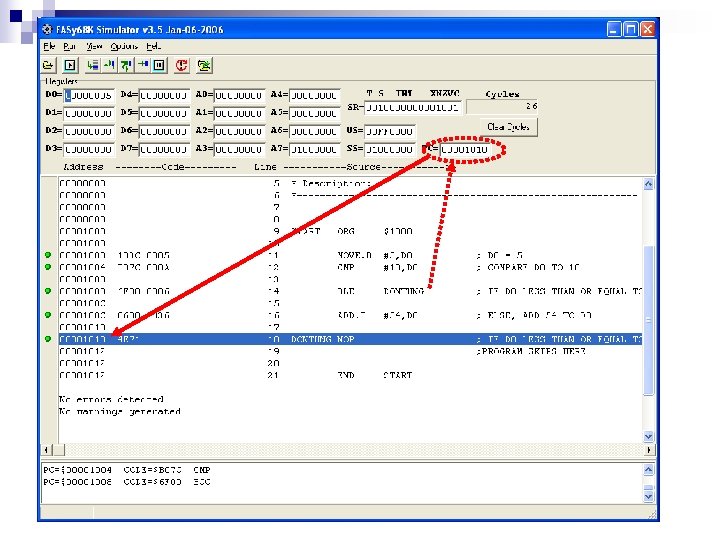Maximize the EASy68K Simulator window
Screen dimensions: 720x540
click(x=631, y=29)
